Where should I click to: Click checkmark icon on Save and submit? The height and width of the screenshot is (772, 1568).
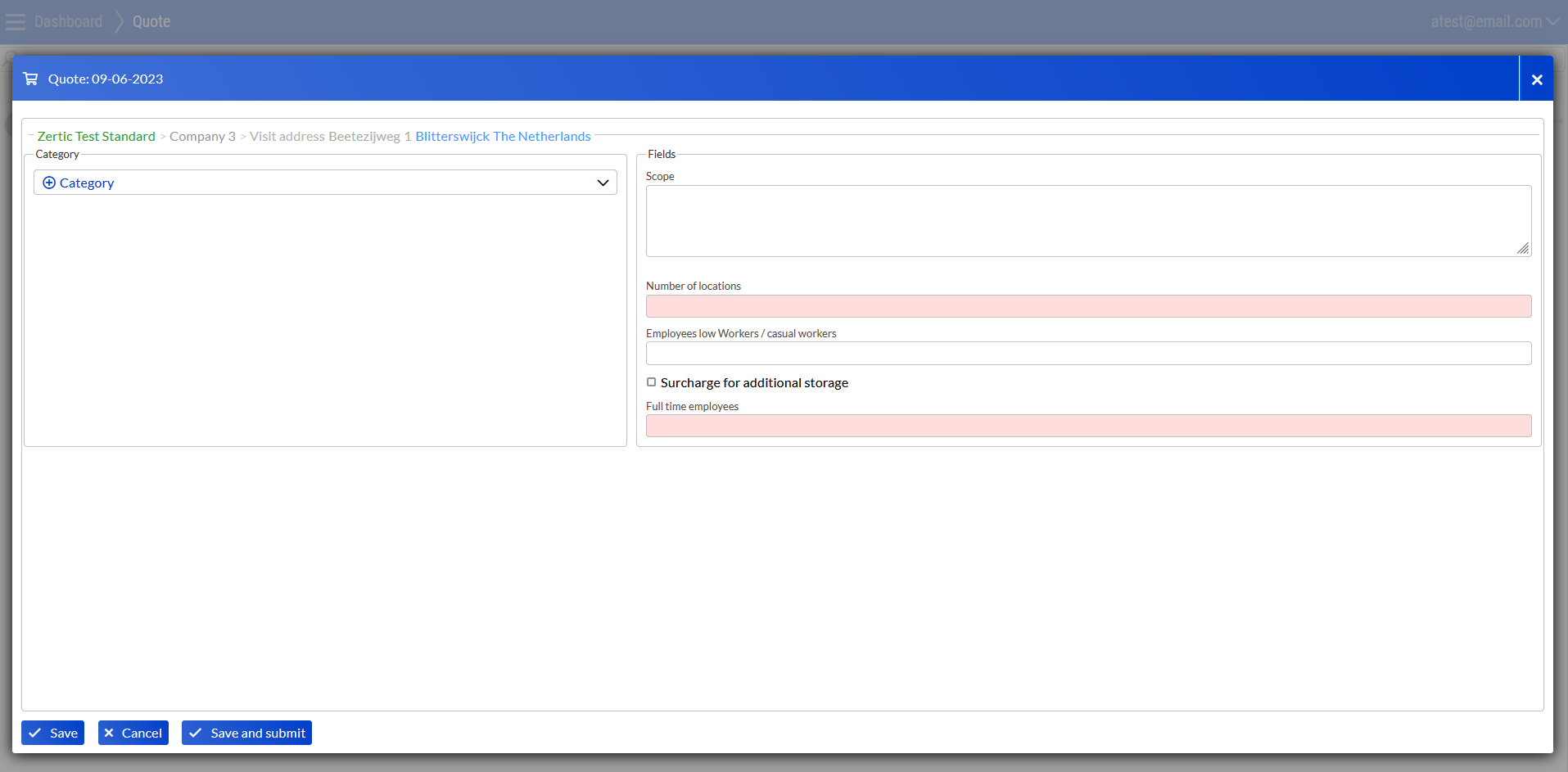click(196, 733)
